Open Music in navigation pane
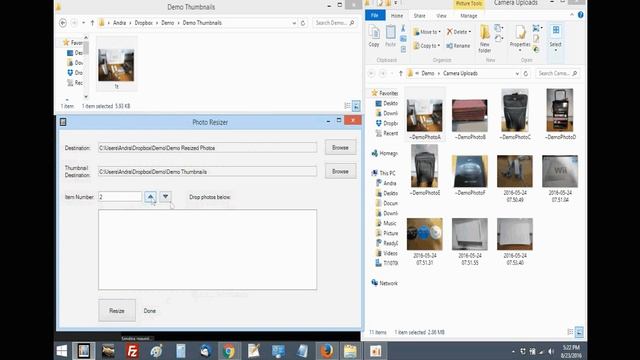 click(386, 223)
